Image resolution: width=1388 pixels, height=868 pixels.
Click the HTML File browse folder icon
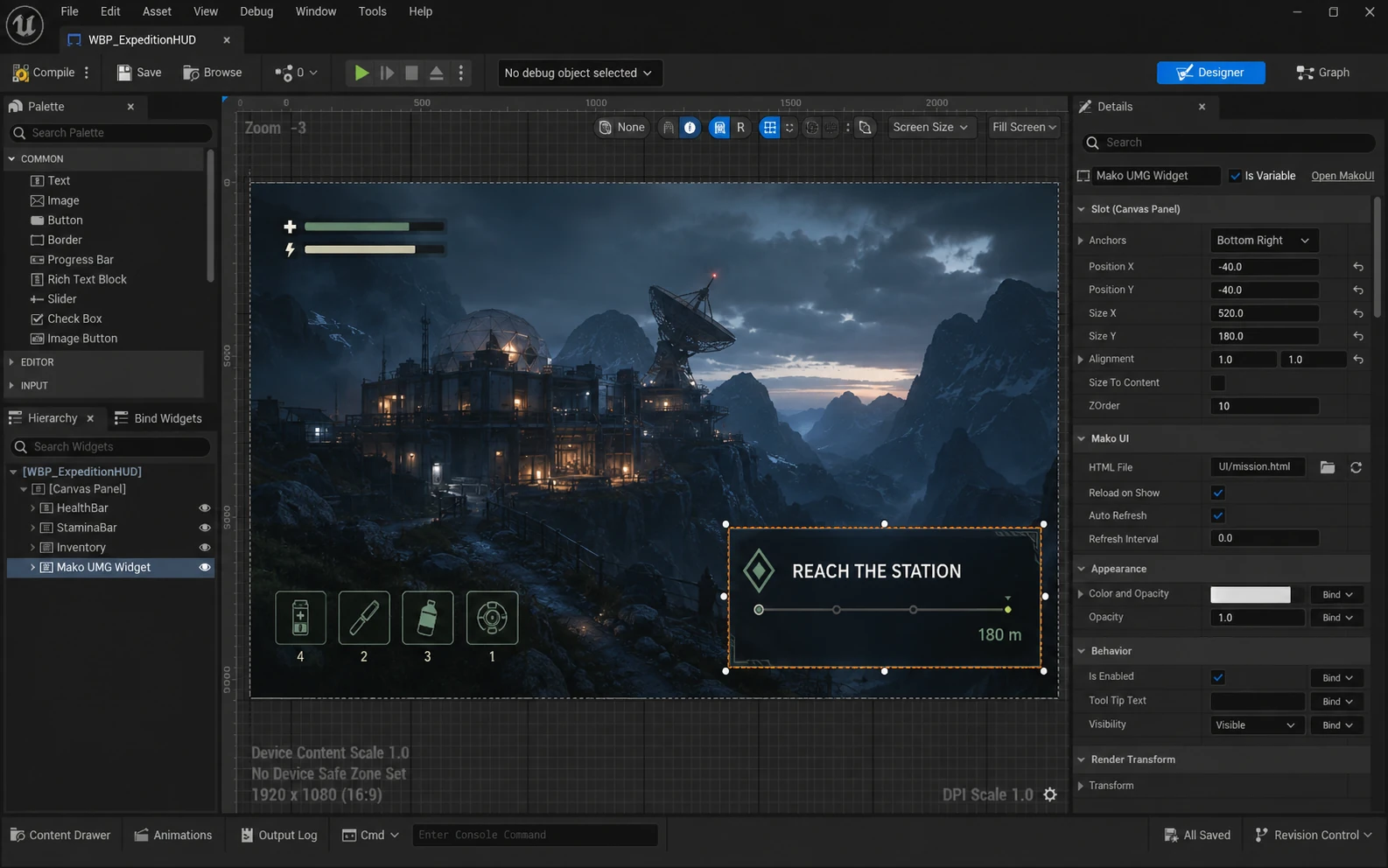tap(1328, 467)
